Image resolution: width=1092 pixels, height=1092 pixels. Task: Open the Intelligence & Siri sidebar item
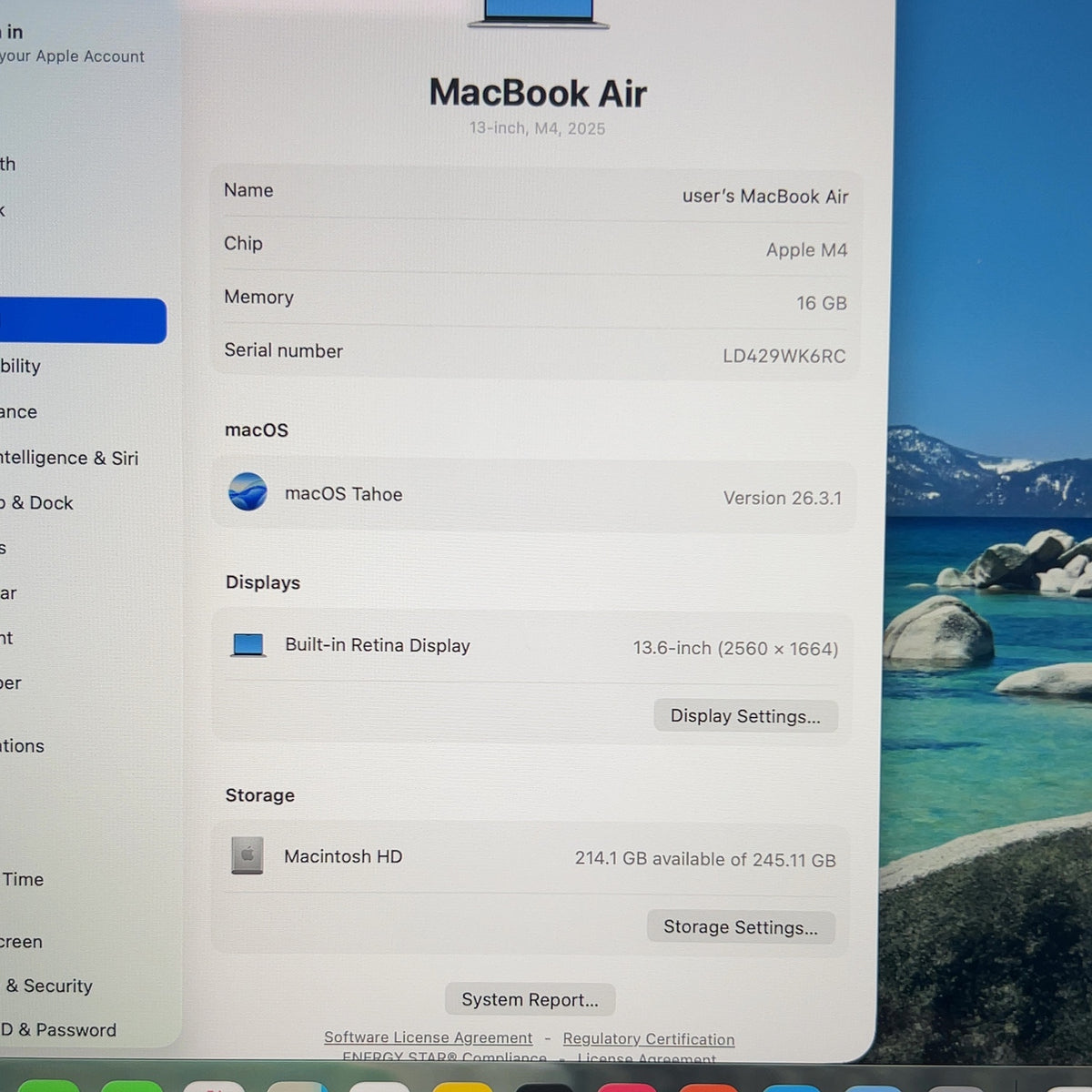point(69,458)
